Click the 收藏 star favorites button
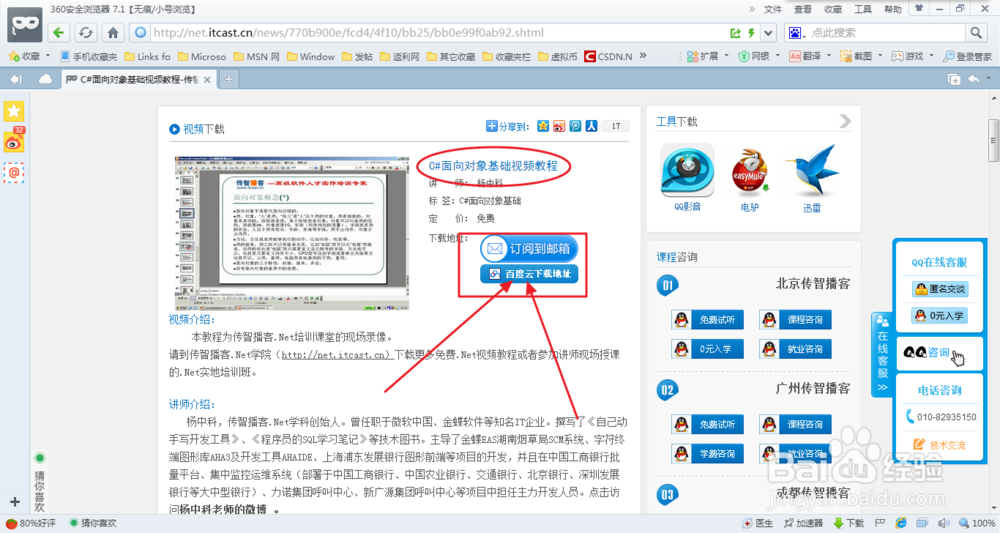This screenshot has height=533, width=1000. click(24, 56)
